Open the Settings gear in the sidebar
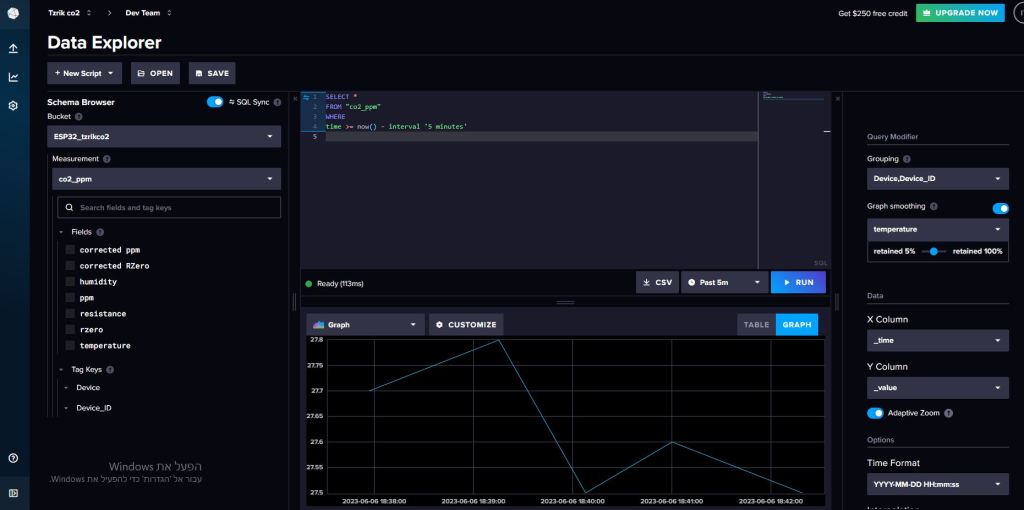The height and width of the screenshot is (510, 1024). tap(13, 105)
